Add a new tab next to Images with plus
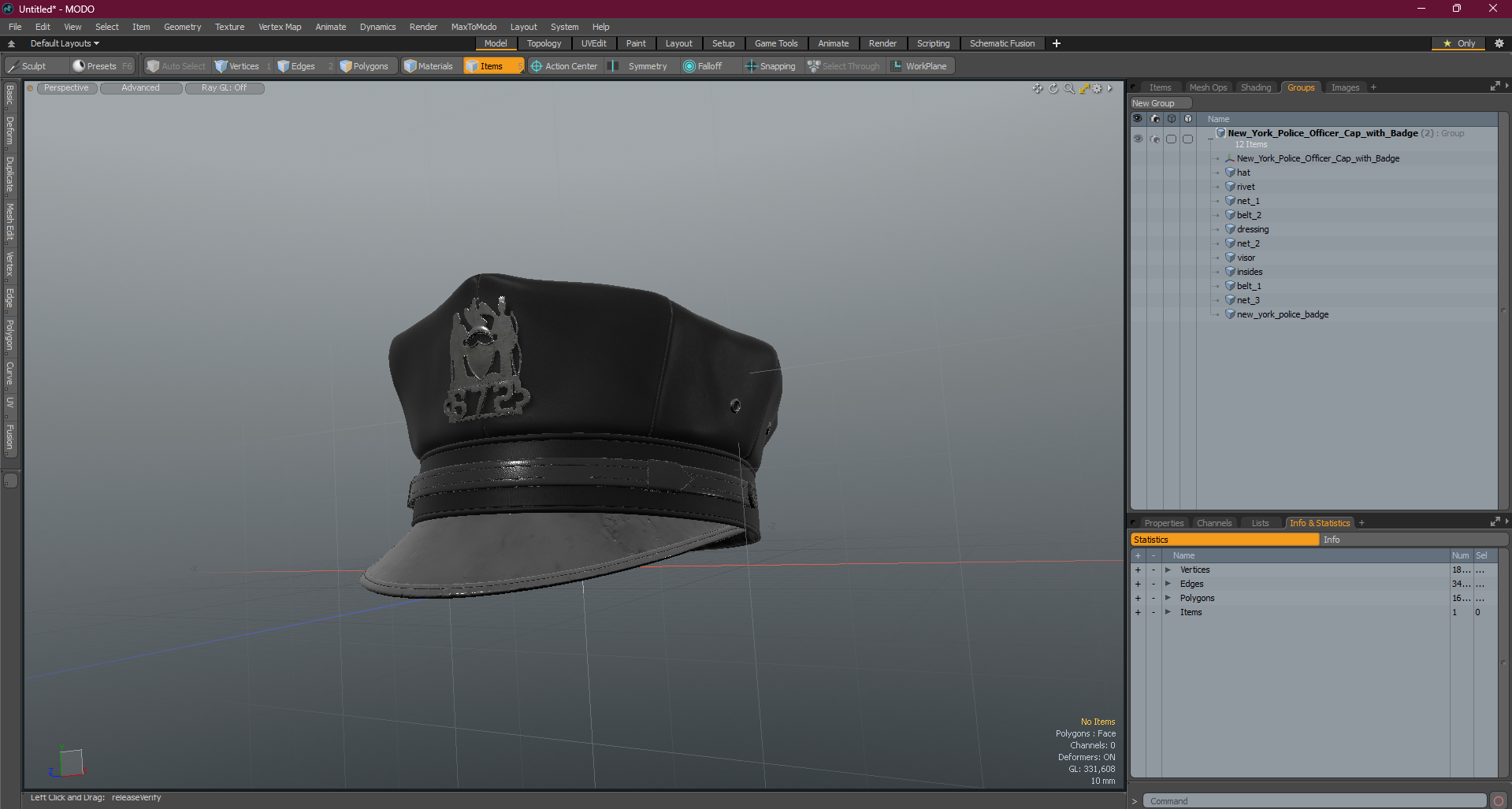This screenshot has width=1512, height=809. point(1373,87)
